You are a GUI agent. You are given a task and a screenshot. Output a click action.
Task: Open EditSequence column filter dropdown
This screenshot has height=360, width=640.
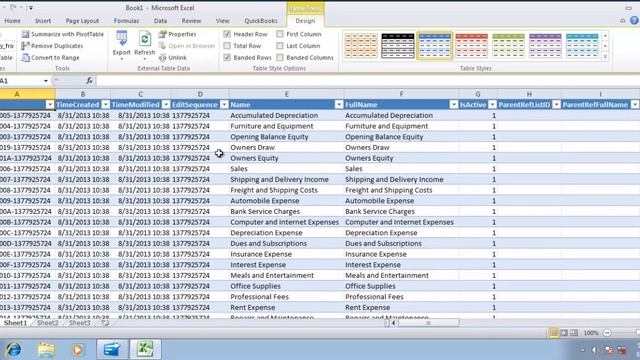(224, 105)
